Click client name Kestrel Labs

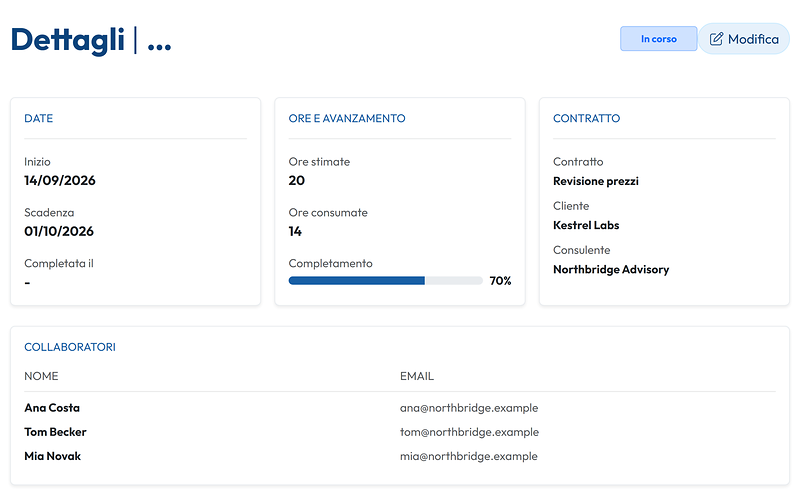coord(586,225)
